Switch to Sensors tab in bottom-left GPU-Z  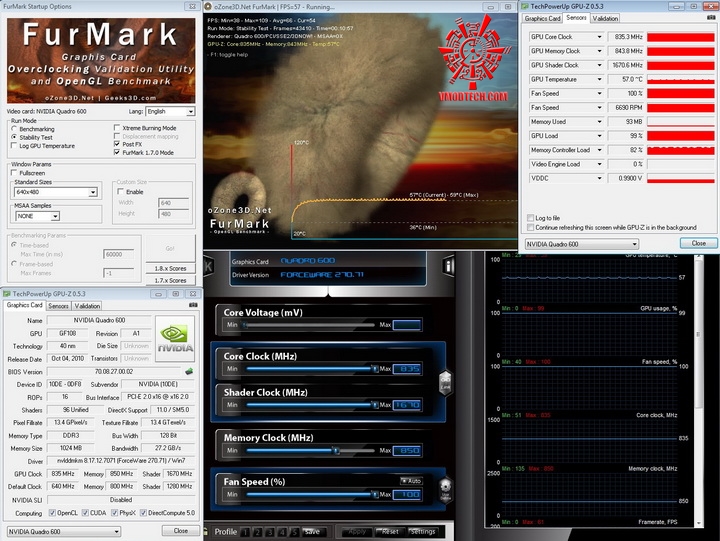point(58,306)
